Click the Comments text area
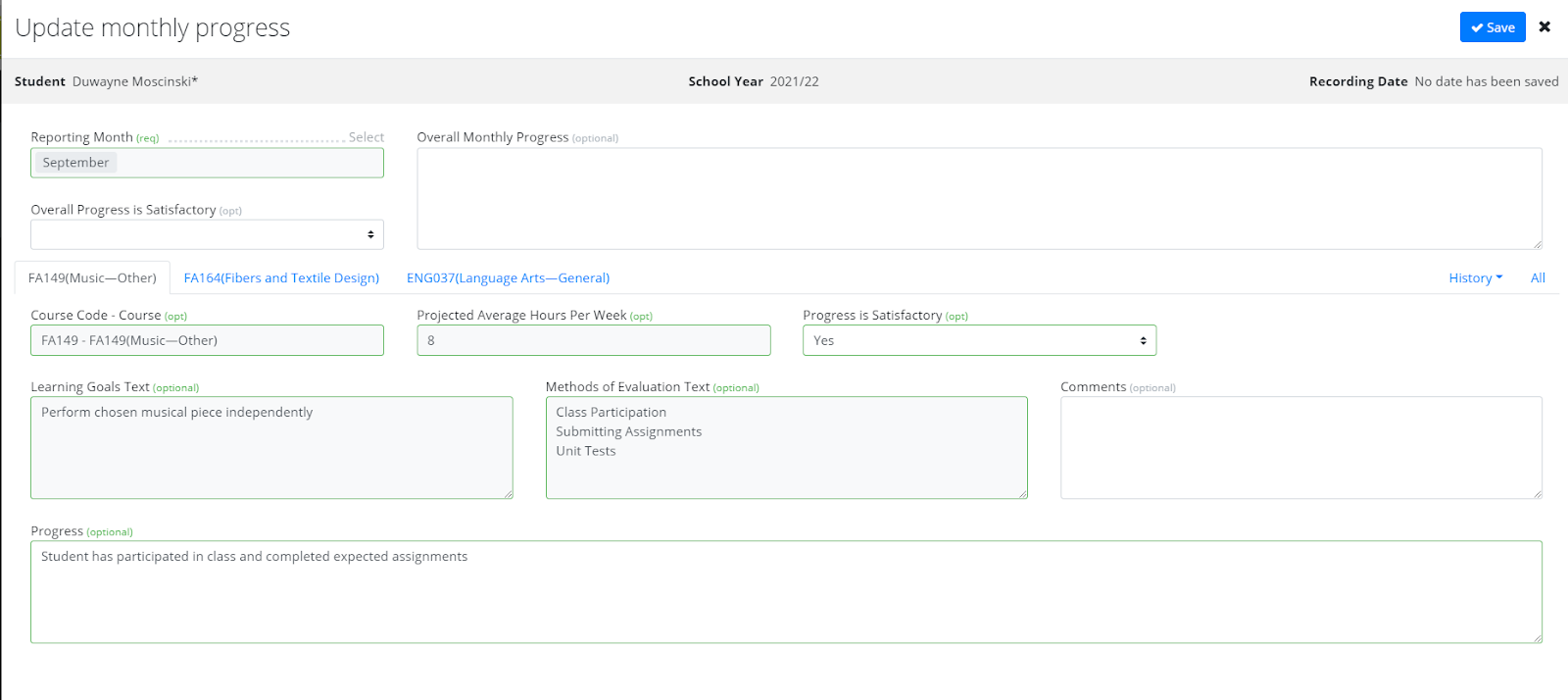This screenshot has width=1568, height=700. (x=1300, y=447)
